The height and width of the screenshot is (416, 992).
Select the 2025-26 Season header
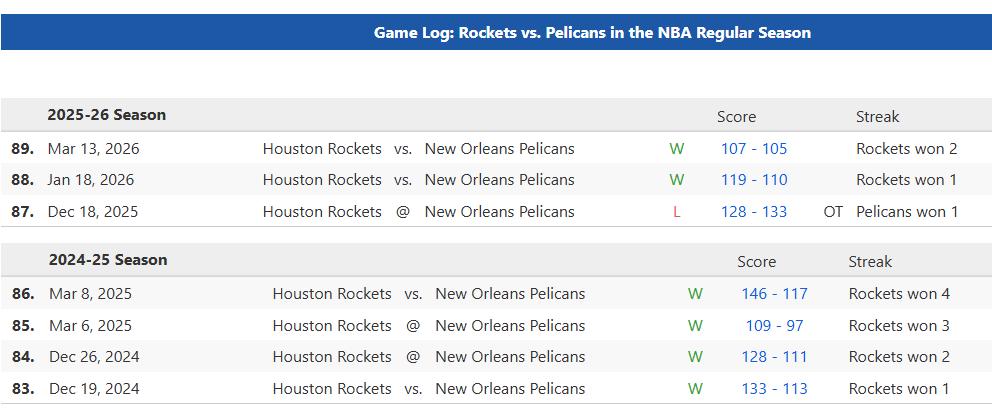tap(106, 115)
